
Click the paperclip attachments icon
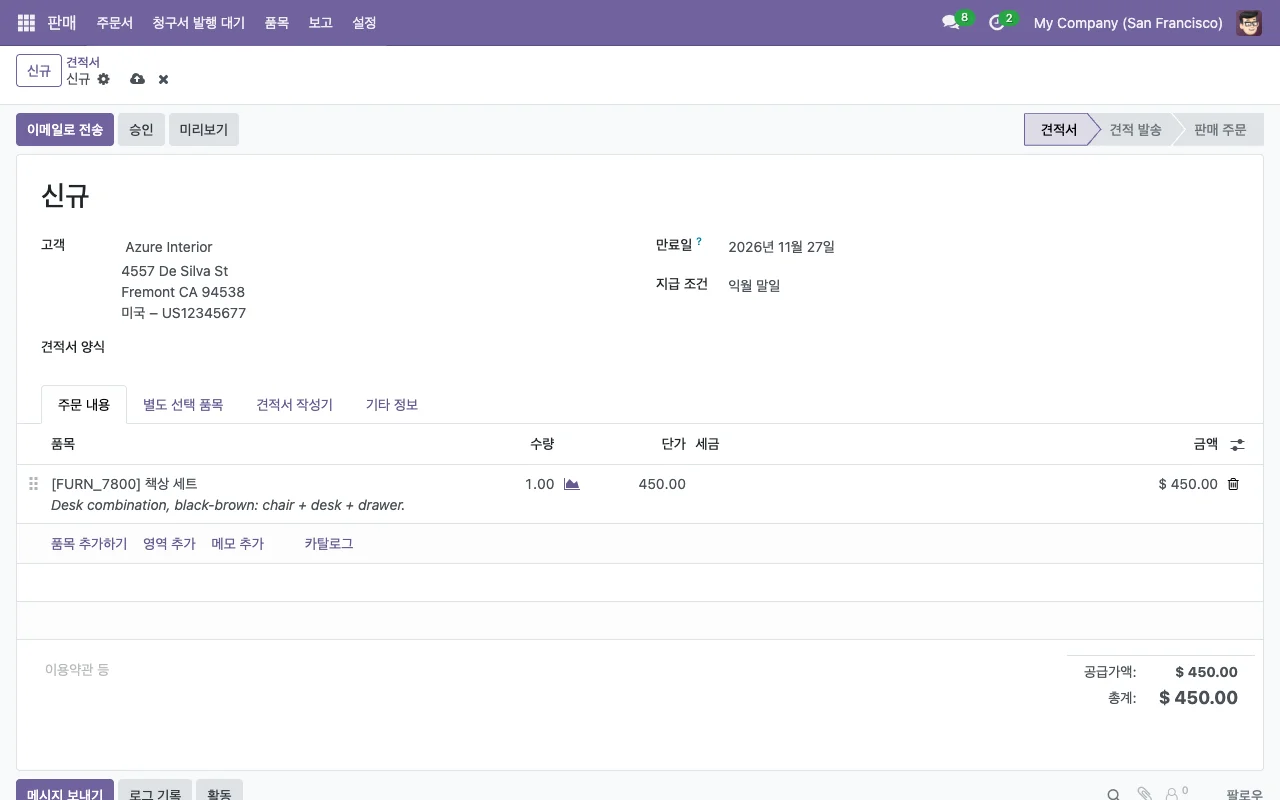click(1145, 794)
